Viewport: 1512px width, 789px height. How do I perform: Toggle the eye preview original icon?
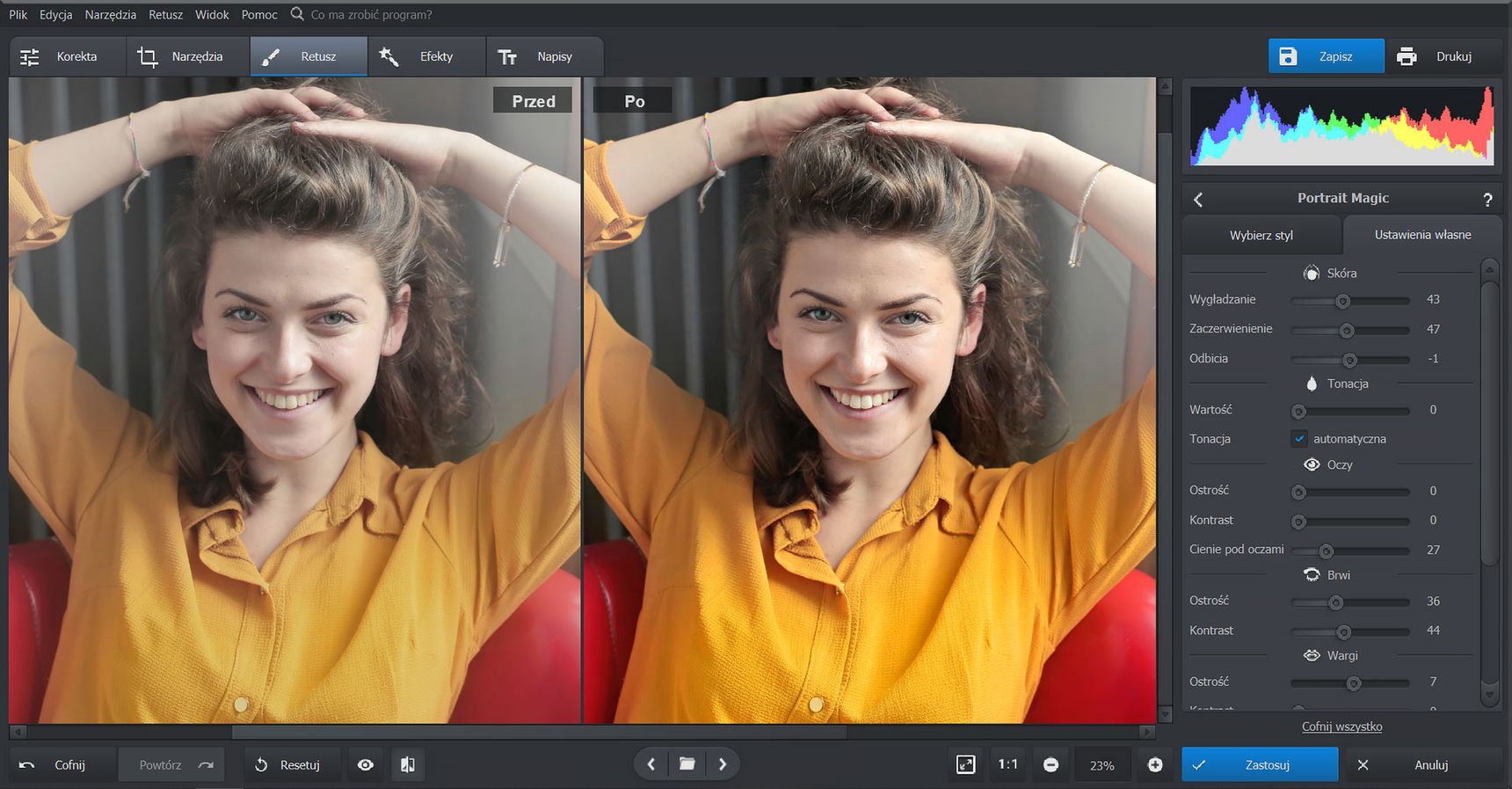(366, 765)
